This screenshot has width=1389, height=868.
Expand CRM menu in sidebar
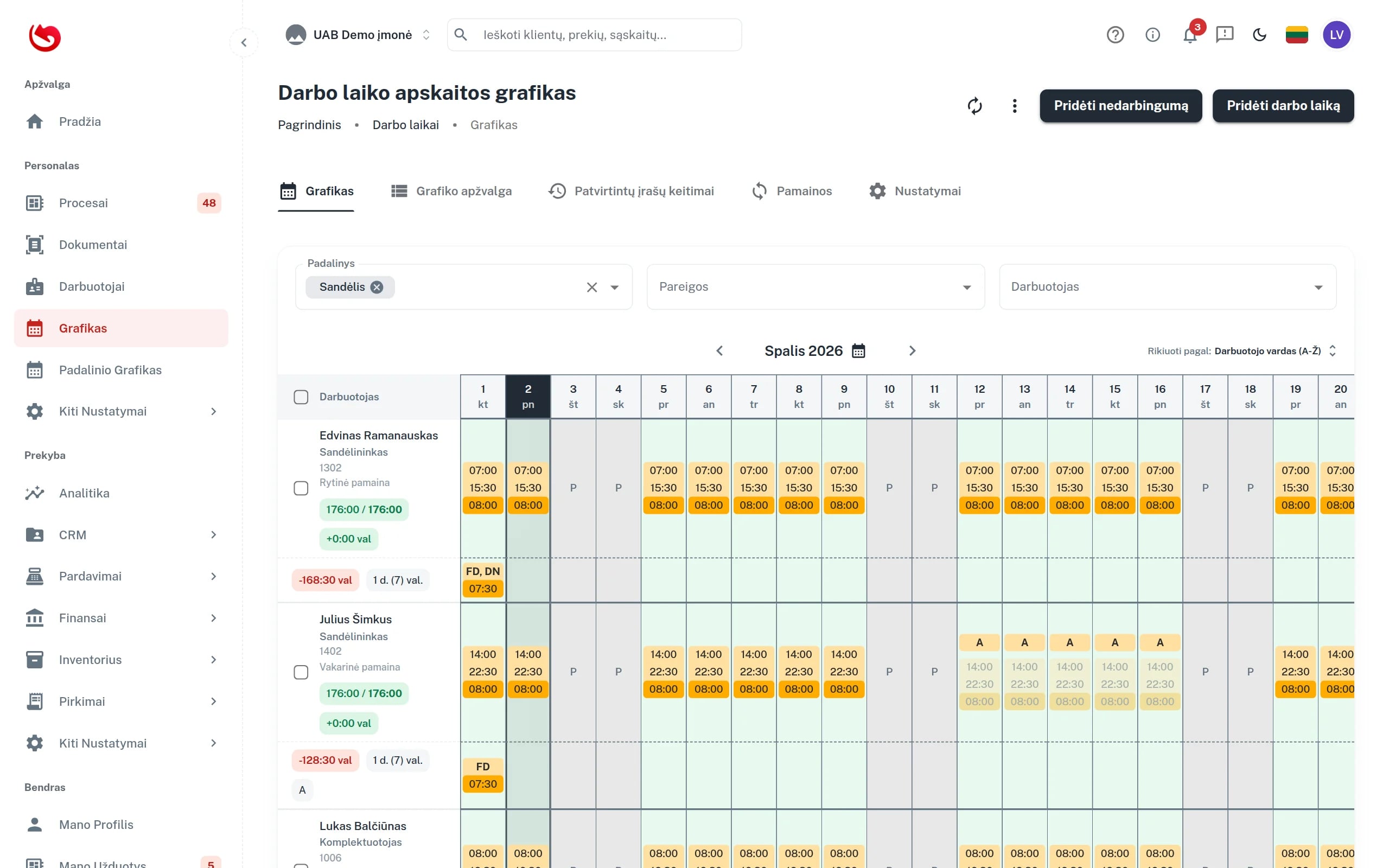tap(121, 535)
